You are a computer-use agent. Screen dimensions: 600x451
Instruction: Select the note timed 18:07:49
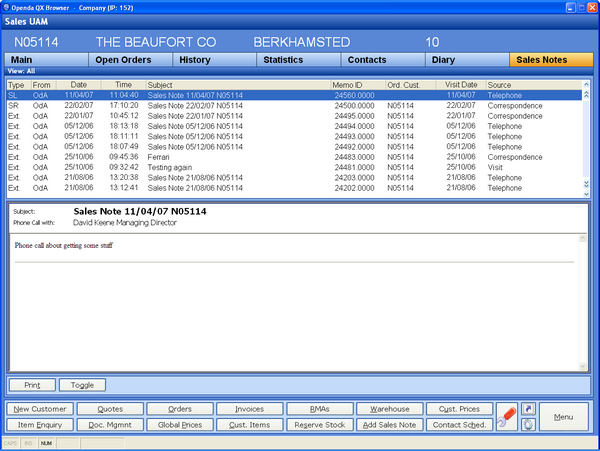pos(295,147)
